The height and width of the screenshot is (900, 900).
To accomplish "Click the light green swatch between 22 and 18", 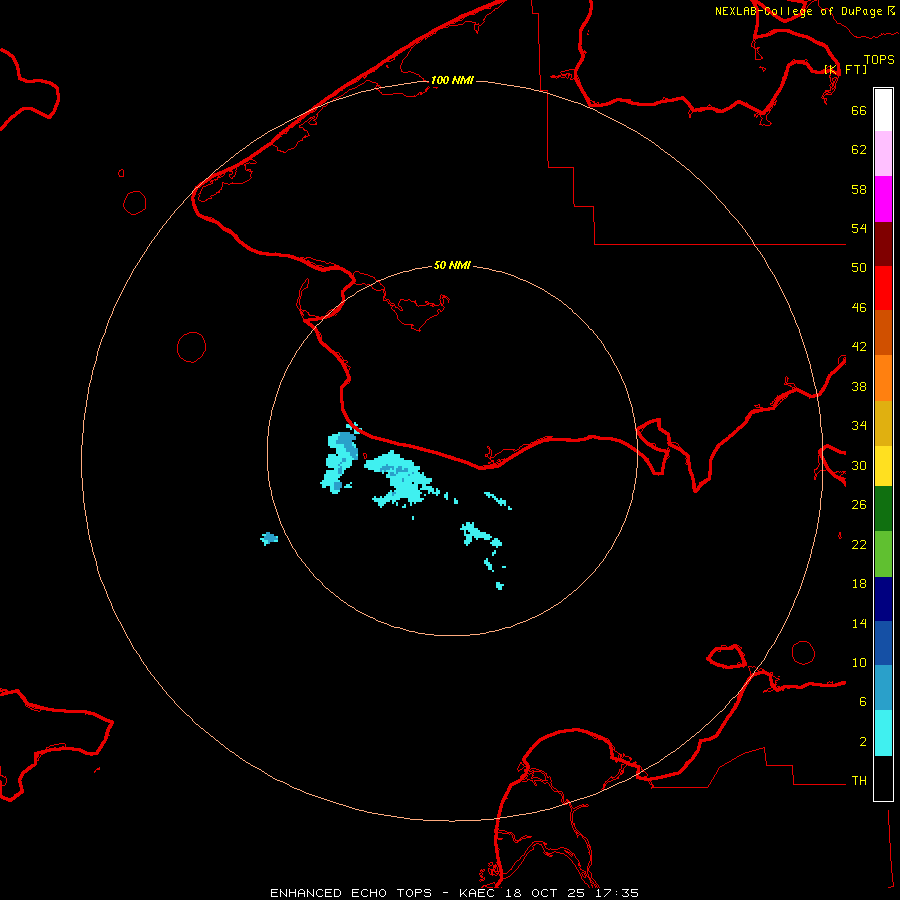I will tap(883, 554).
